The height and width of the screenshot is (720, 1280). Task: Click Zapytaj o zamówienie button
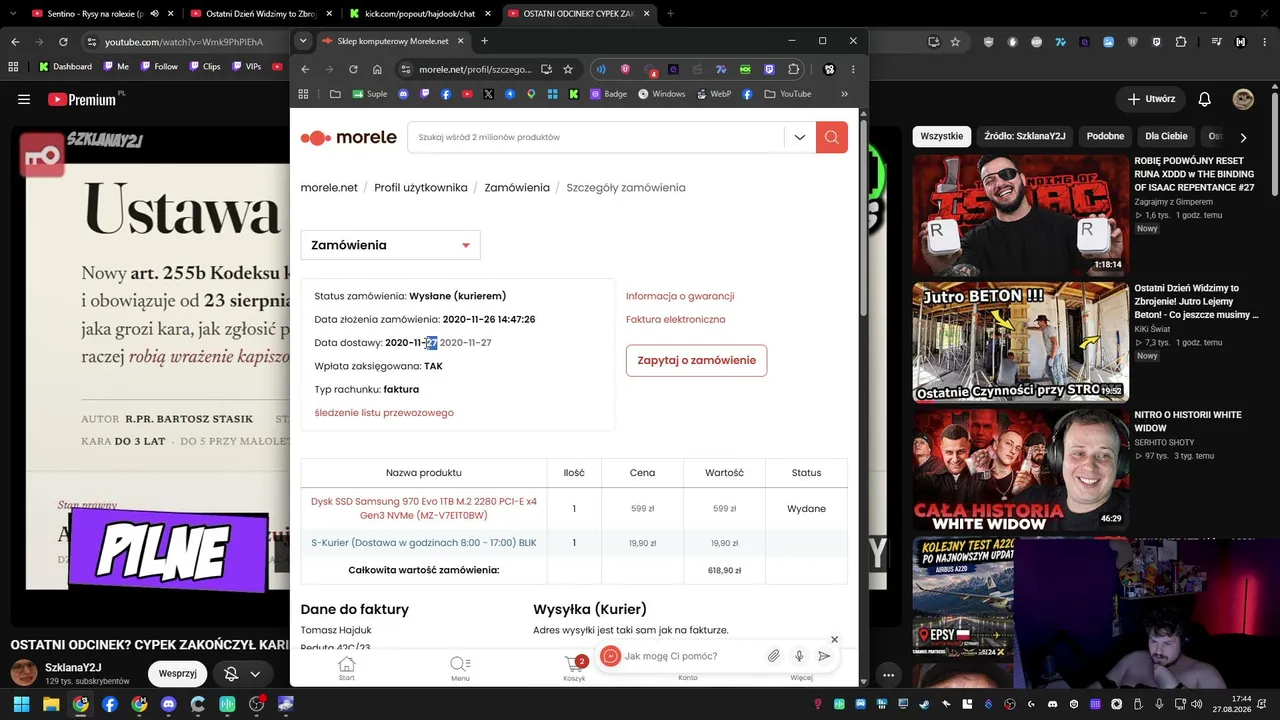tap(696, 360)
